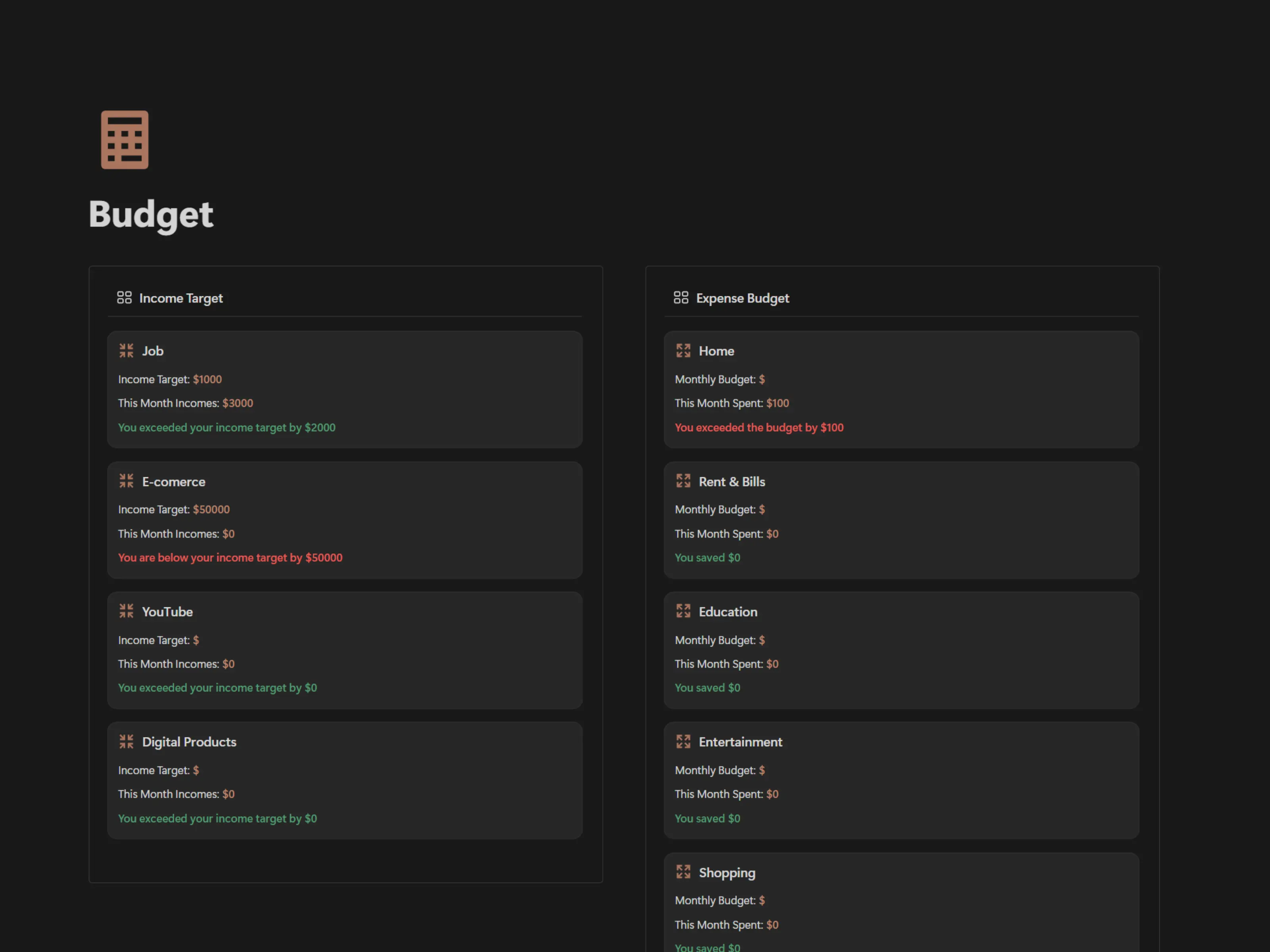
Task: Click the Income Target gallery view icon
Action: (x=124, y=297)
